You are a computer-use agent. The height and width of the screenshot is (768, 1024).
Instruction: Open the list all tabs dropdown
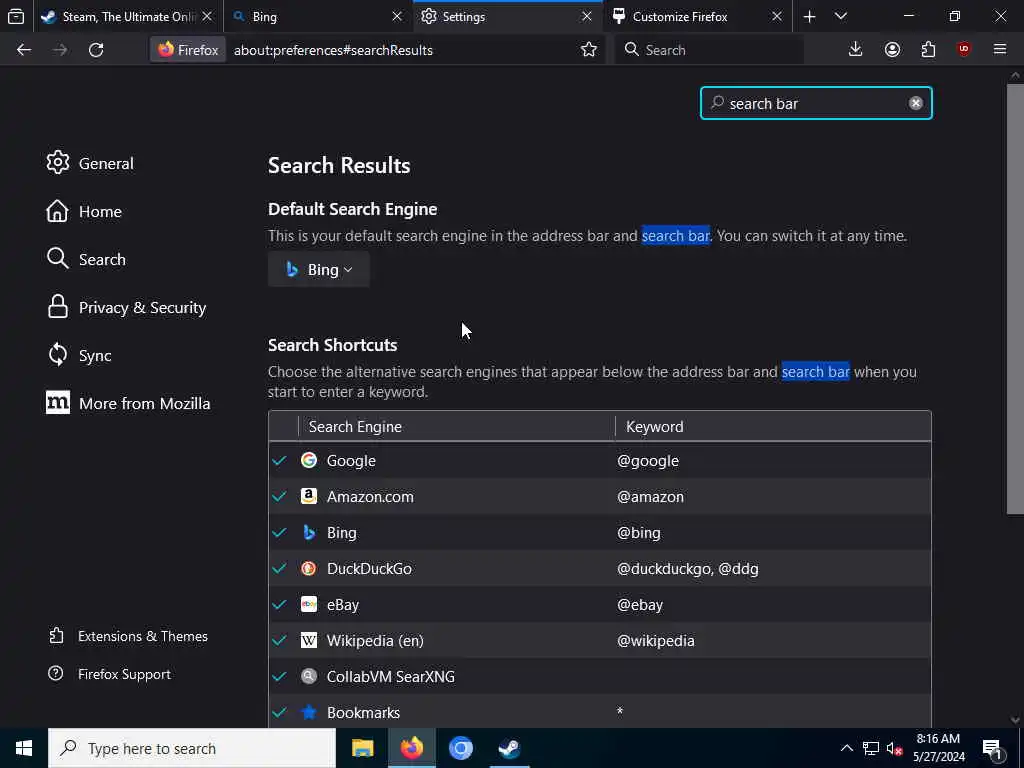(x=840, y=16)
